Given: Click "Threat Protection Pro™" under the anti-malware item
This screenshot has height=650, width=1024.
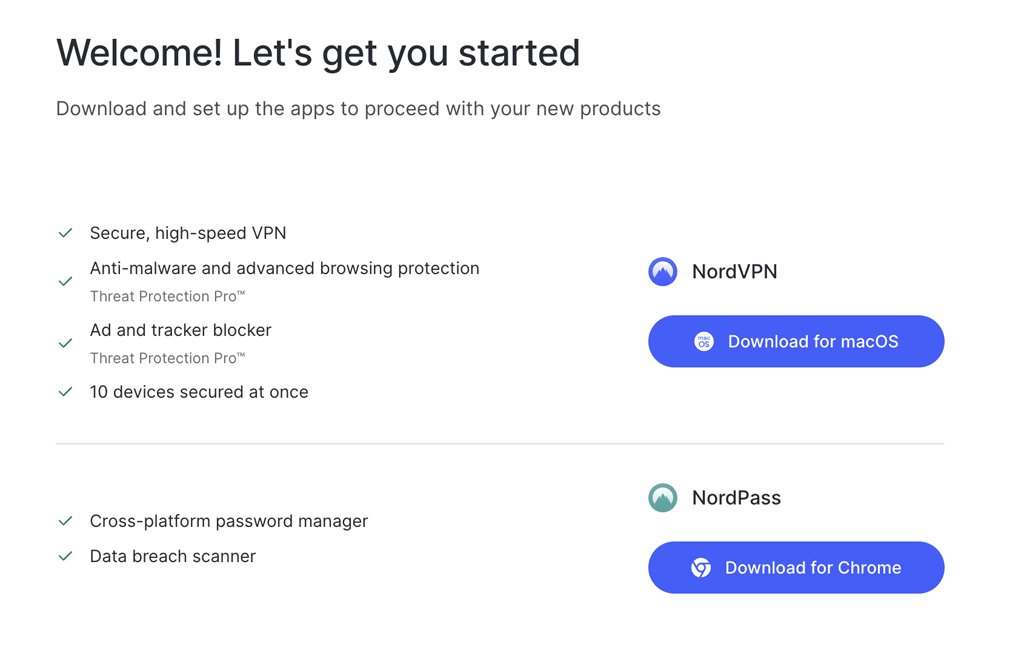Looking at the screenshot, I should [x=167, y=296].
